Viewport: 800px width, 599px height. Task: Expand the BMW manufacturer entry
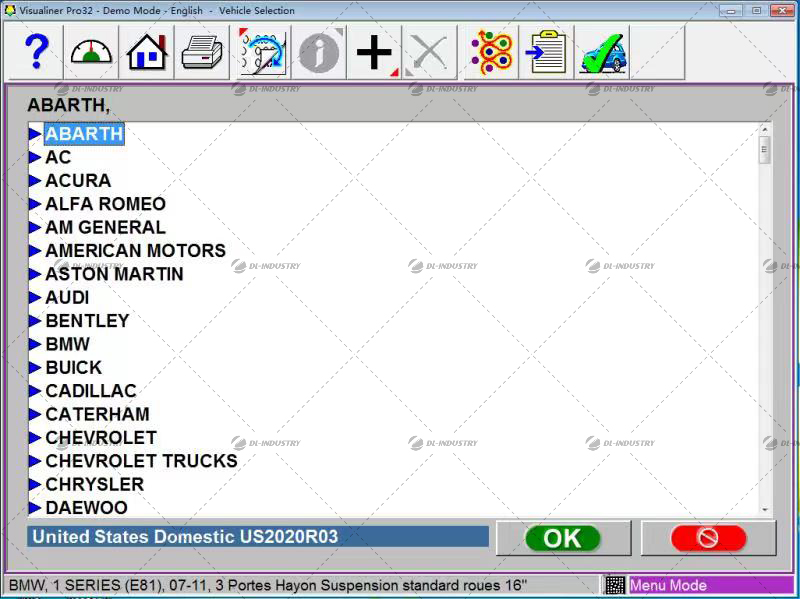click(x=67, y=344)
